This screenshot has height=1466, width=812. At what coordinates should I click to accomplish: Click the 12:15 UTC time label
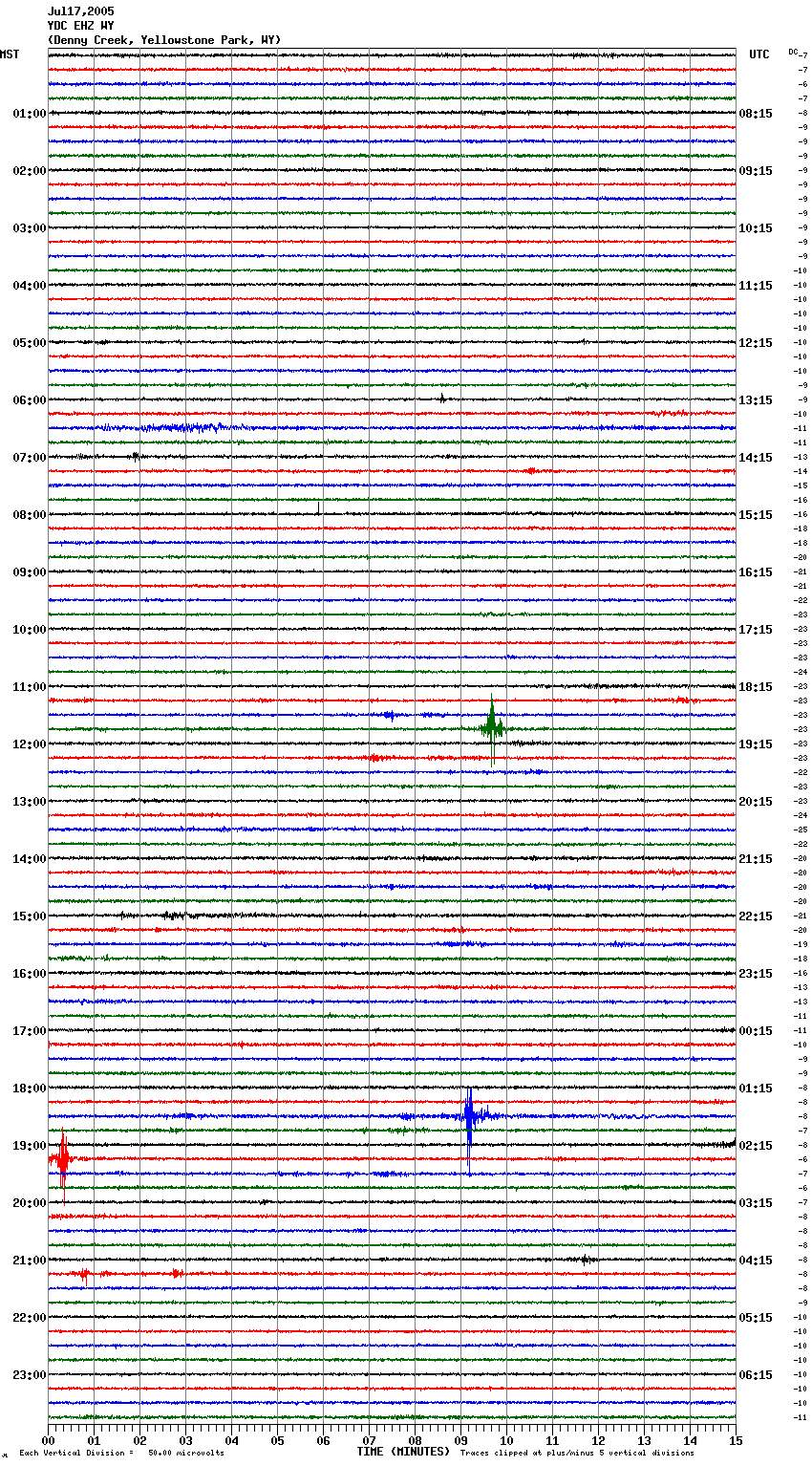click(756, 343)
